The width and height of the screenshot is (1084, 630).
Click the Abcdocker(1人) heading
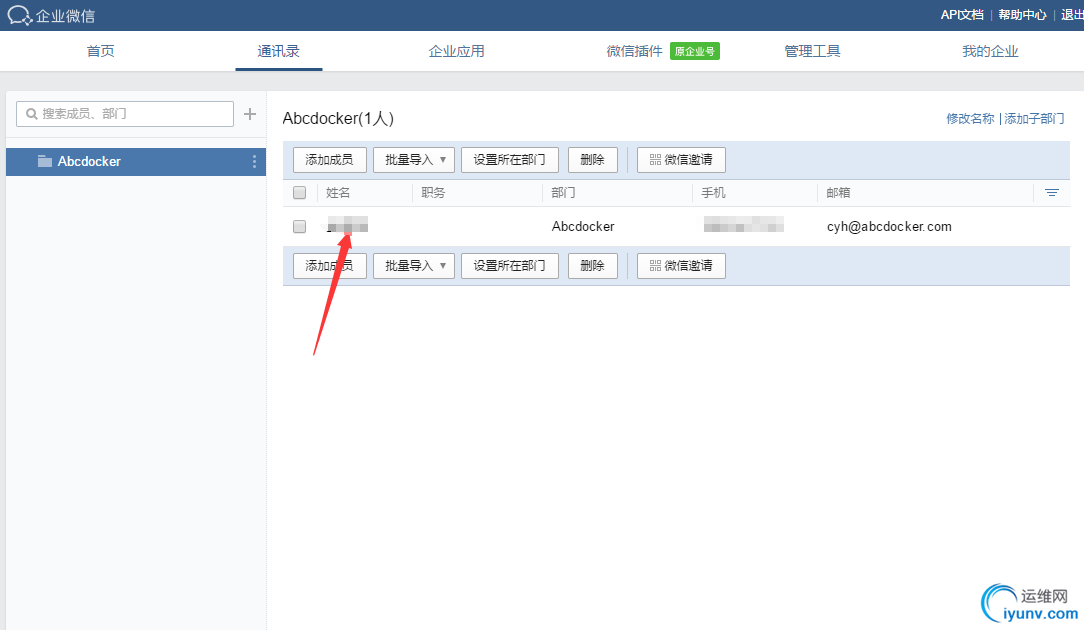[x=338, y=119]
